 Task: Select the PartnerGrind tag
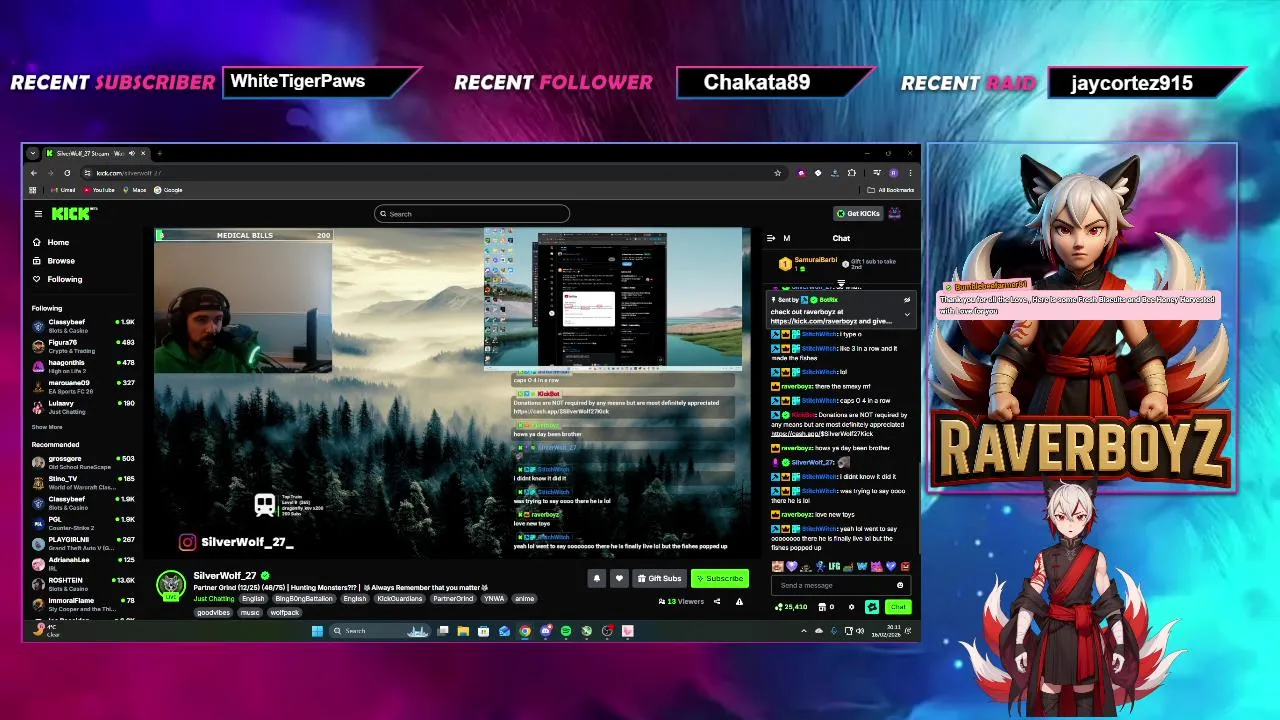[453, 598]
